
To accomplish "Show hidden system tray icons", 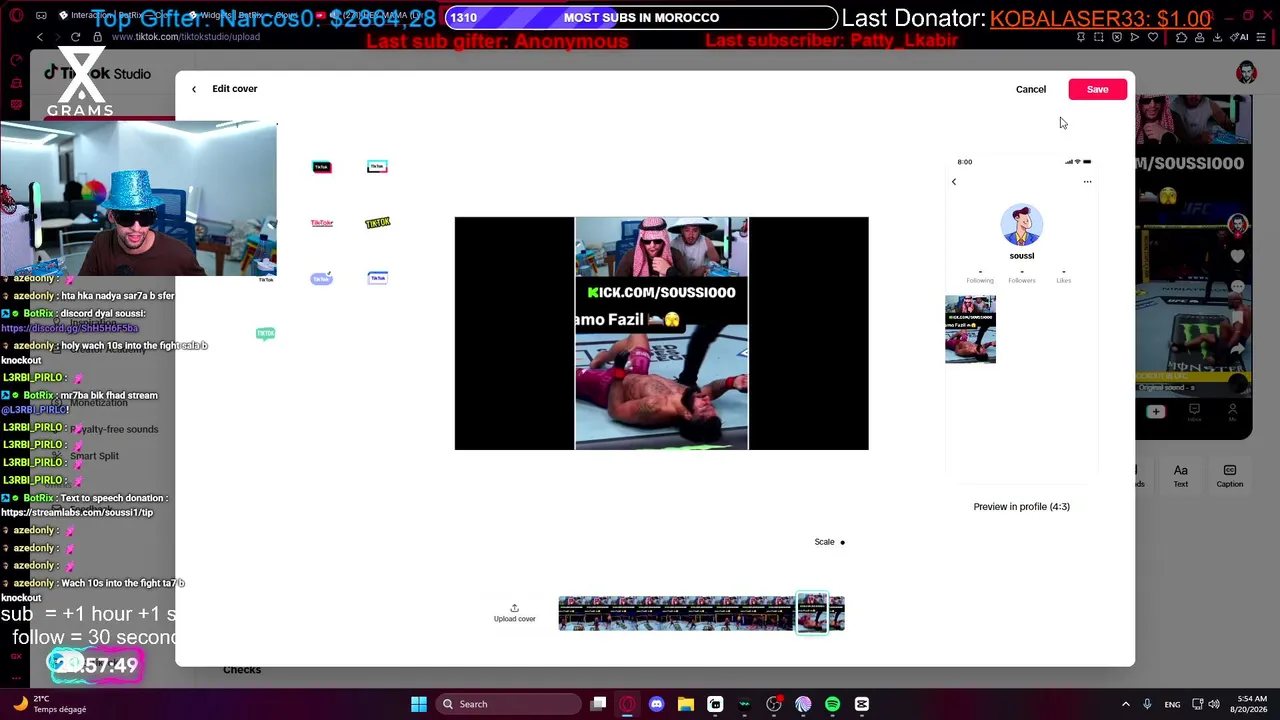I will click(1125, 704).
